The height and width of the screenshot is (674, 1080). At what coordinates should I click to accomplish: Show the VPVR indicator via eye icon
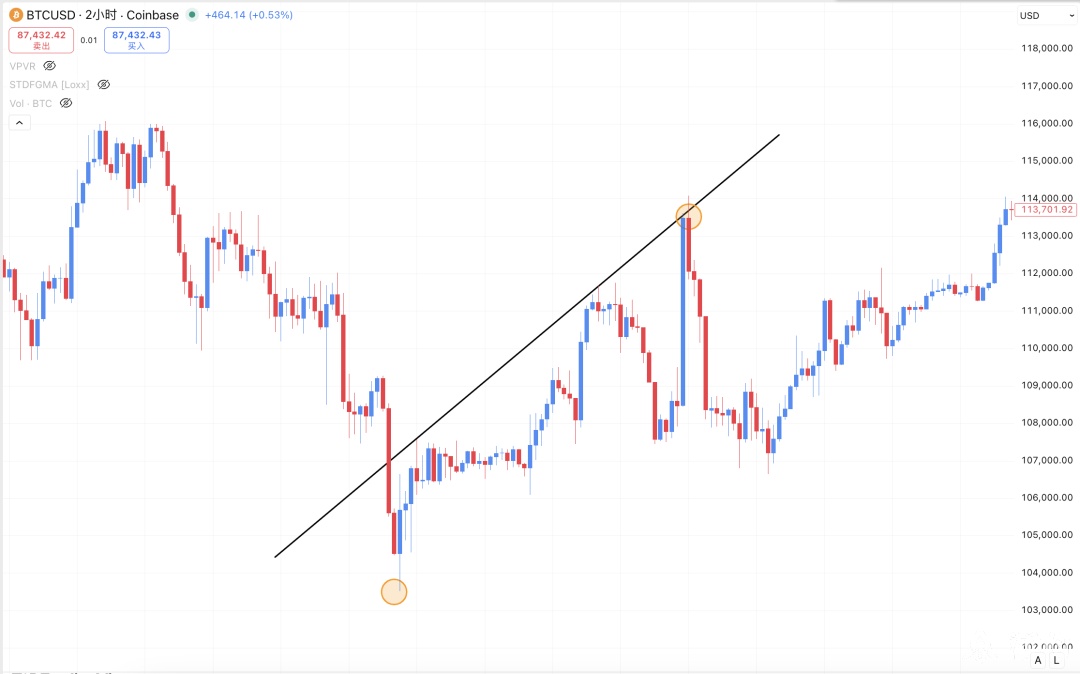pos(49,66)
